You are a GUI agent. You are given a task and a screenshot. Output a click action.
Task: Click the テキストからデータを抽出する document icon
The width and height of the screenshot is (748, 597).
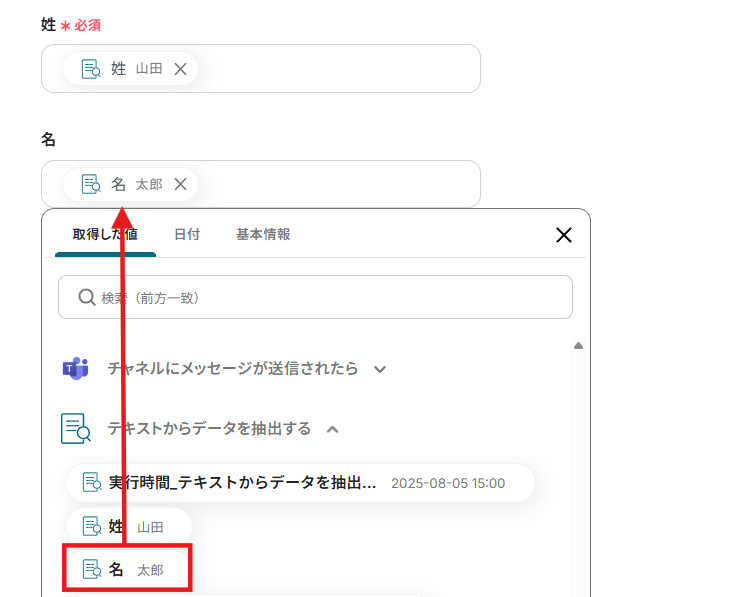pyautogui.click(x=75, y=429)
